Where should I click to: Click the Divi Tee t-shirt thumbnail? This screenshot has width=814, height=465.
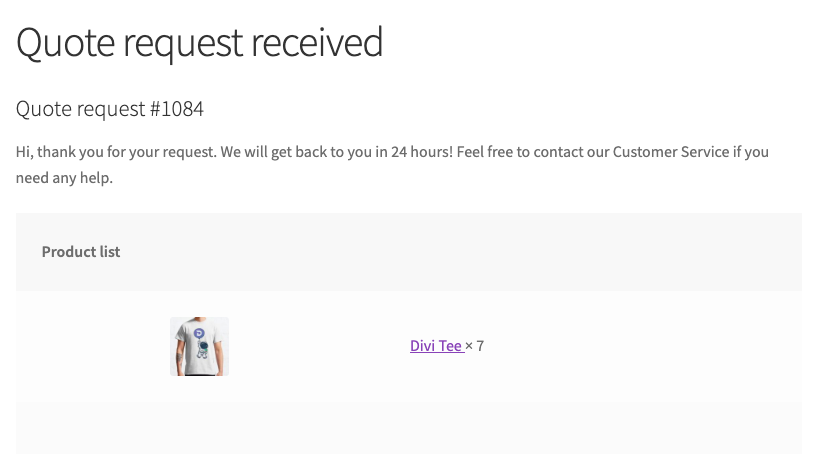click(199, 346)
